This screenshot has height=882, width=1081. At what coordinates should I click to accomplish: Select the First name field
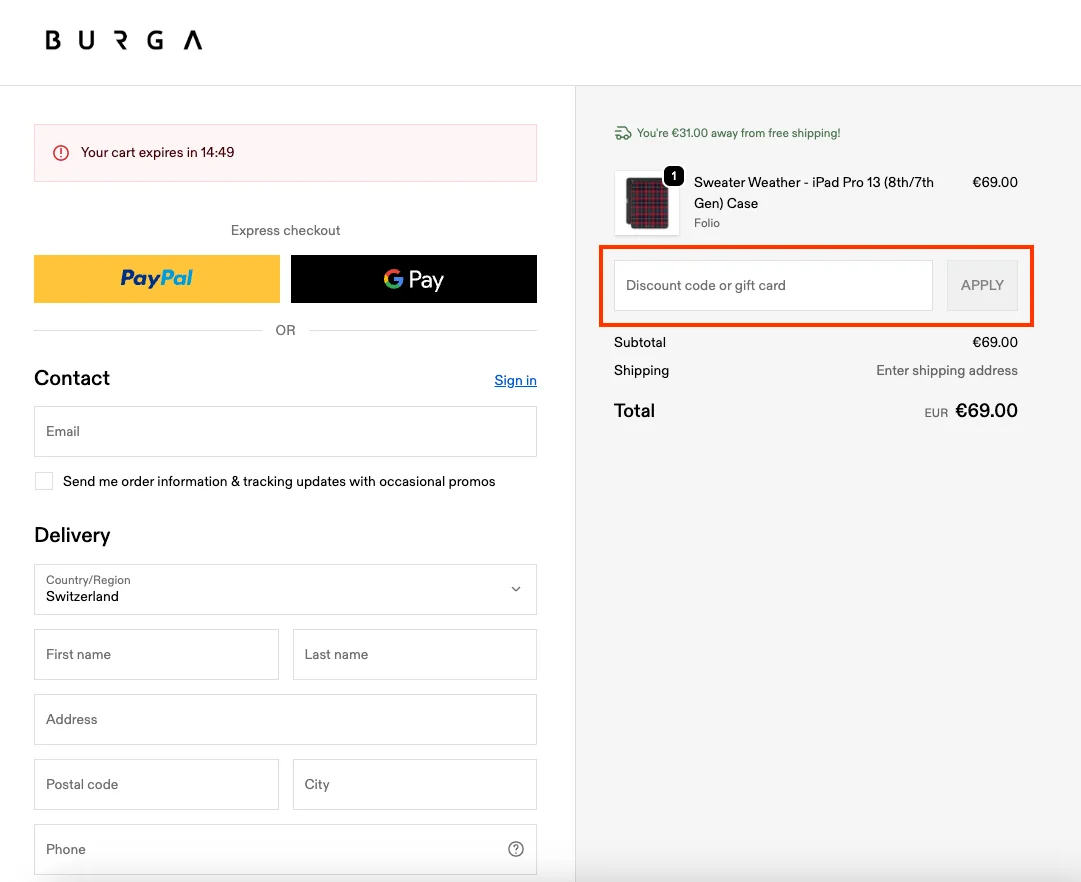(156, 654)
